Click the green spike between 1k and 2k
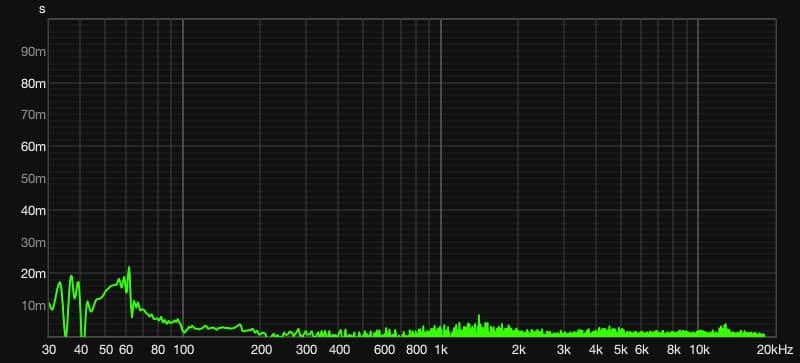800x363 pixels. coord(479,317)
